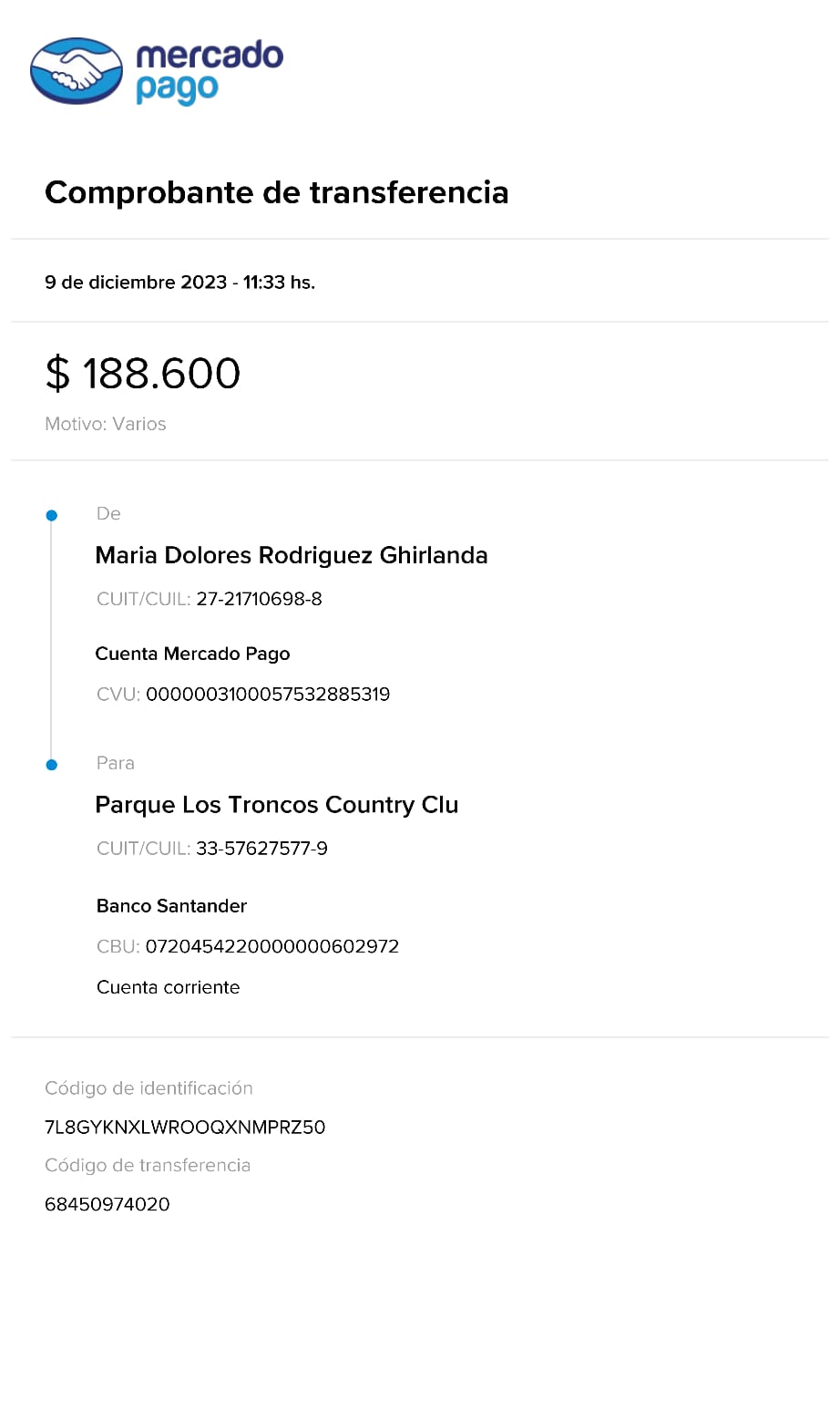
Task: Select the CVU number 0000003100057532885319
Action: 268,695
